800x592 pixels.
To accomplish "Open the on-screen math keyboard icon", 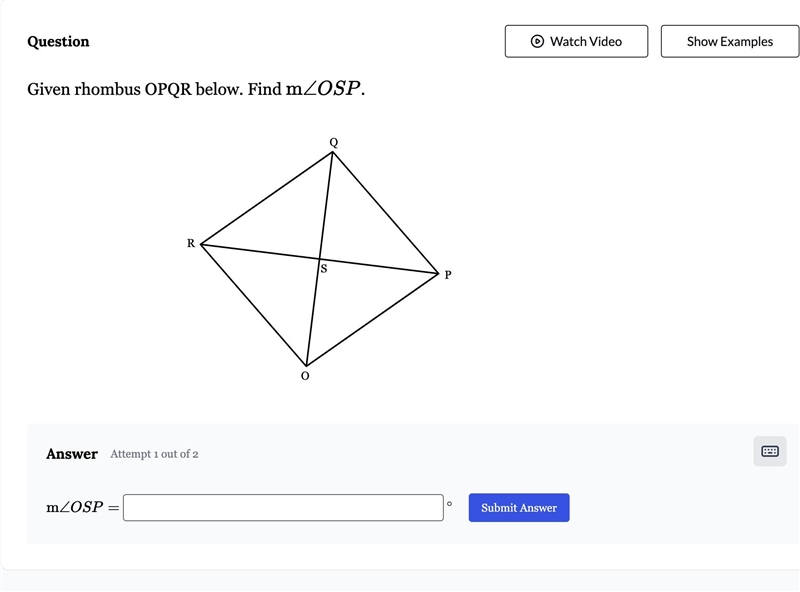I will pos(769,451).
